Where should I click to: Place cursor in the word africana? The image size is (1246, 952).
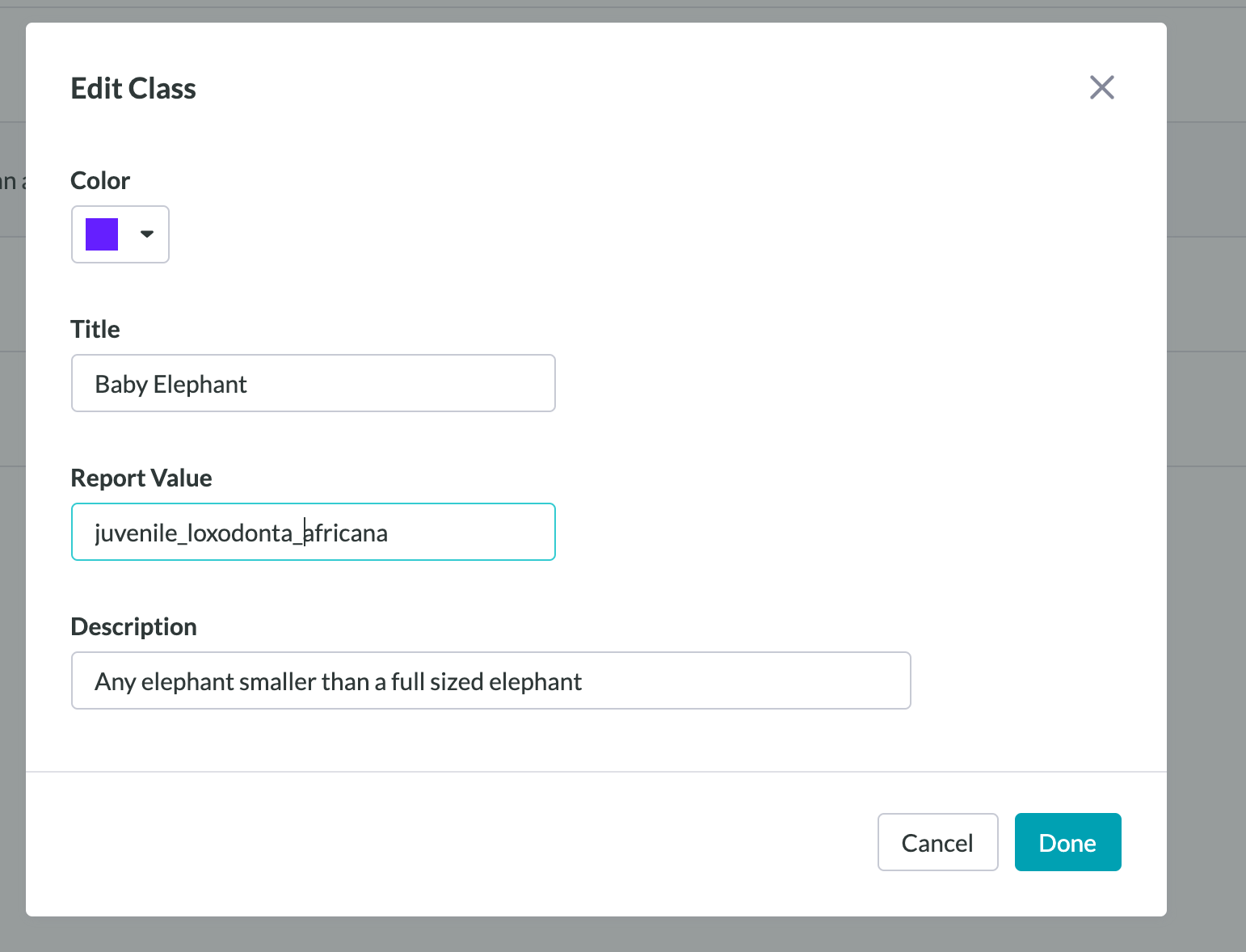coord(346,533)
